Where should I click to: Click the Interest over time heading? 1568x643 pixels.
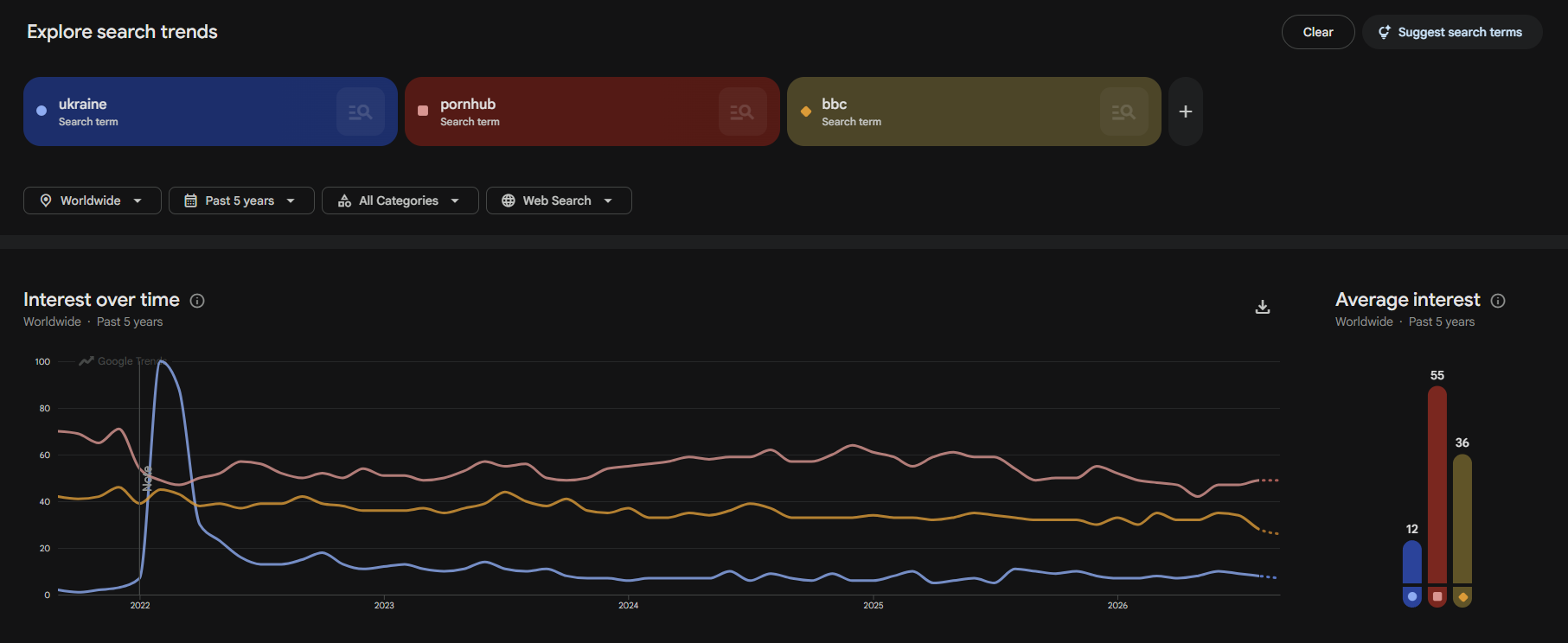point(101,300)
